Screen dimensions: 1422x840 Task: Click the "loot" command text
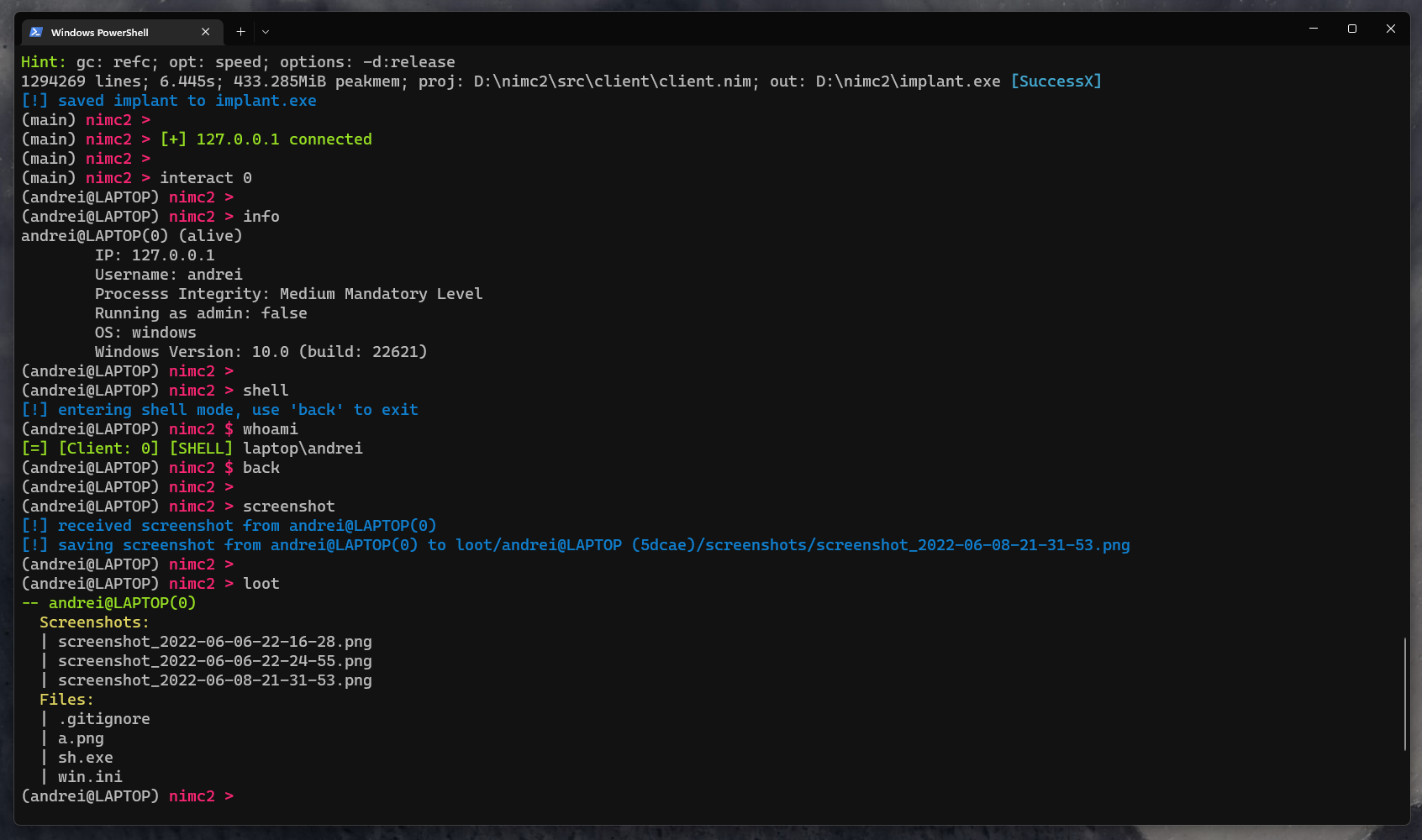261,584
